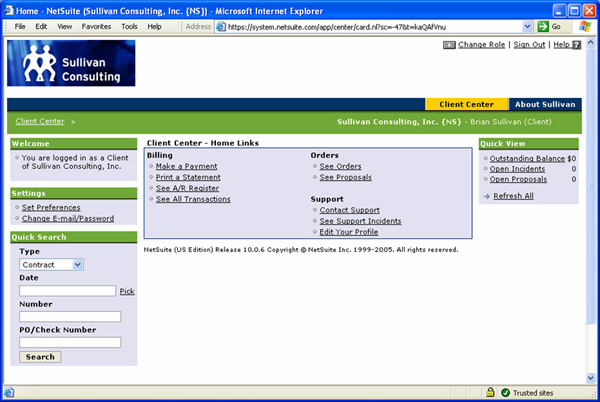600x402 pixels.
Task: Open See All Transactions link
Action: pyautogui.click(x=193, y=199)
